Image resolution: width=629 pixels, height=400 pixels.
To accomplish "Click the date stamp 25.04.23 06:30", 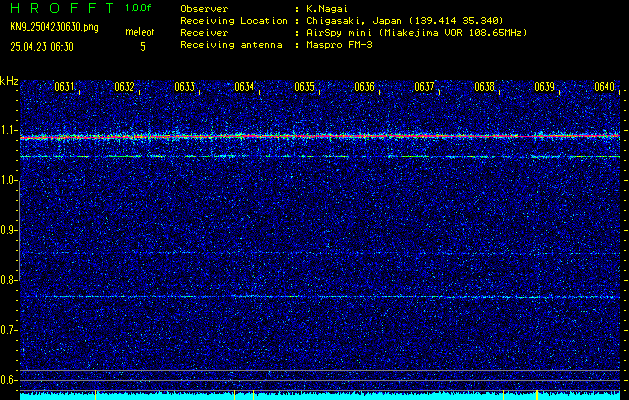I will click(42, 47).
